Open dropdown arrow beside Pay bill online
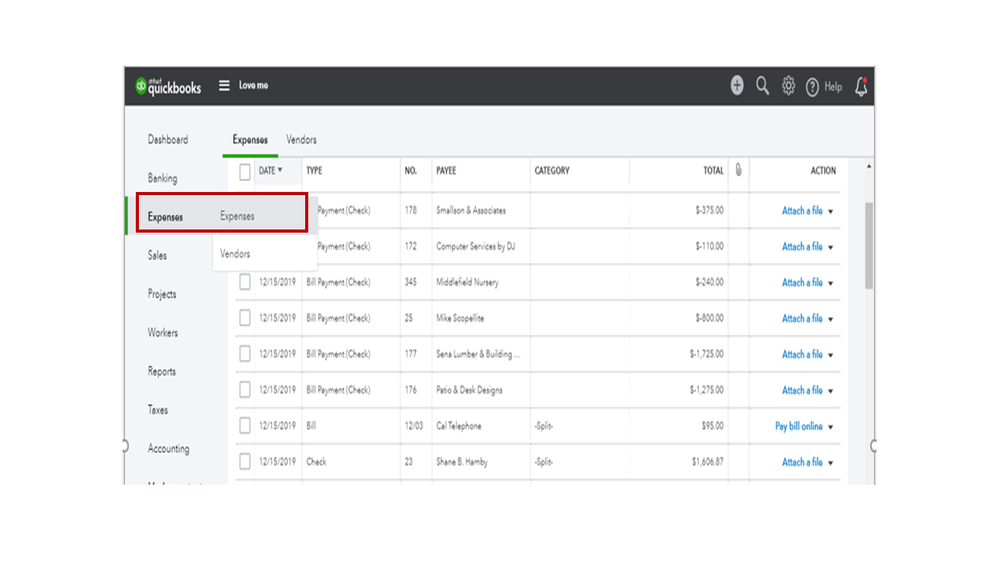Image resolution: width=999 pixels, height=562 pixels. [831, 427]
